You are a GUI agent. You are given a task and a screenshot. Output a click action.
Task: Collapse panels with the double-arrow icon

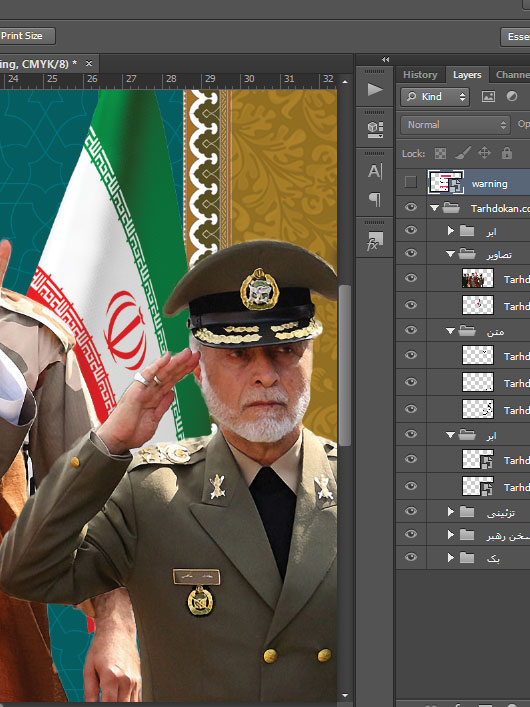point(385,60)
